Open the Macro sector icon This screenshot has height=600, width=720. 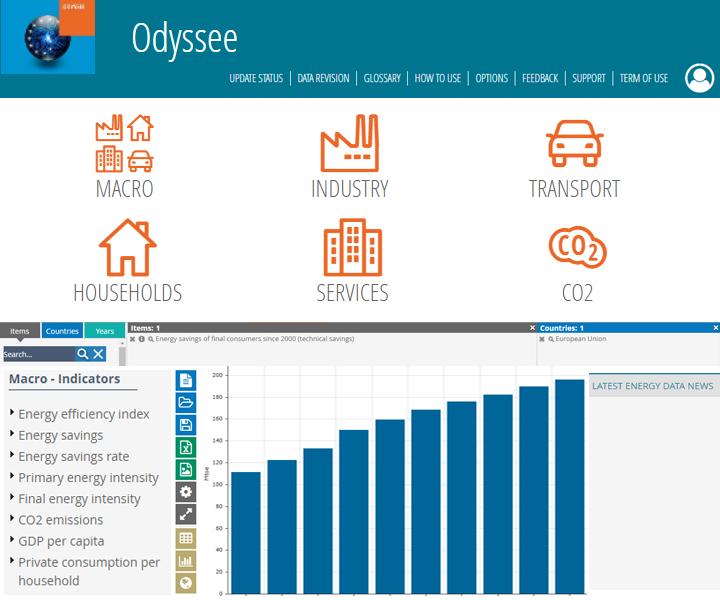(124, 144)
